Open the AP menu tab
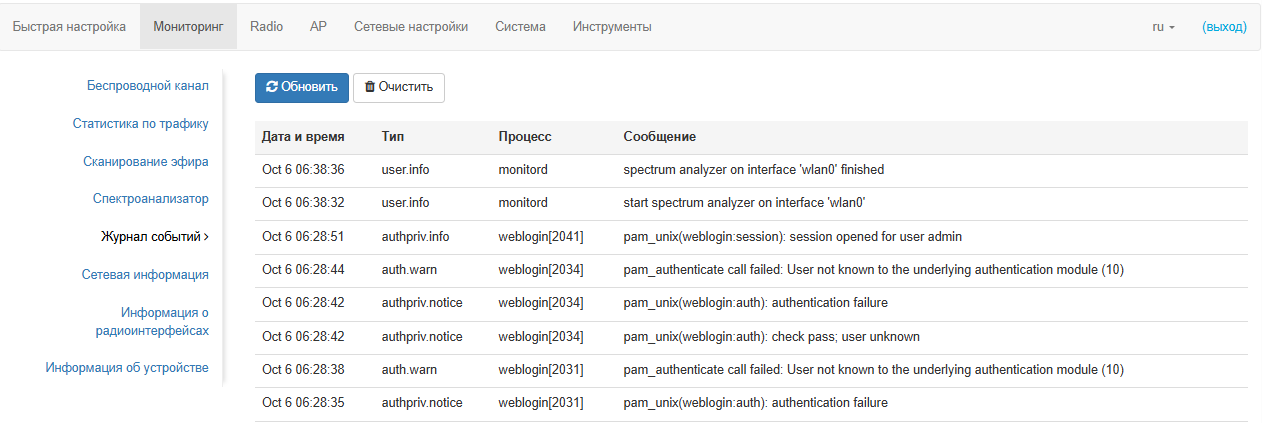The image size is (1262, 423). 318,27
